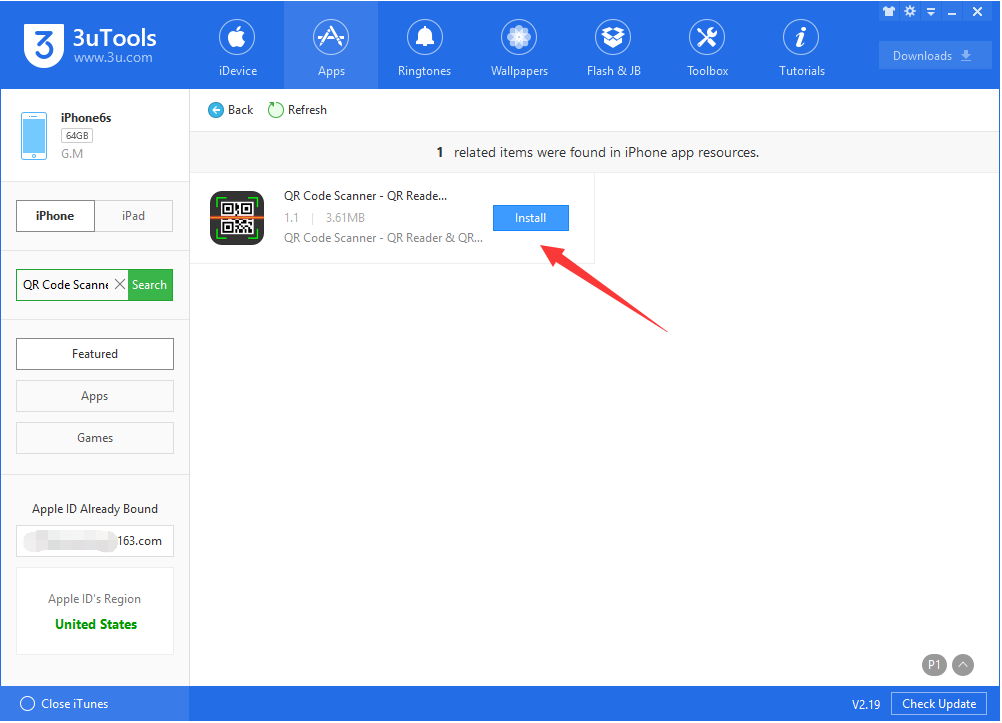Viewport: 1002px width, 723px height.
Task: Click the iPhone6s device name
Action: coord(86,118)
